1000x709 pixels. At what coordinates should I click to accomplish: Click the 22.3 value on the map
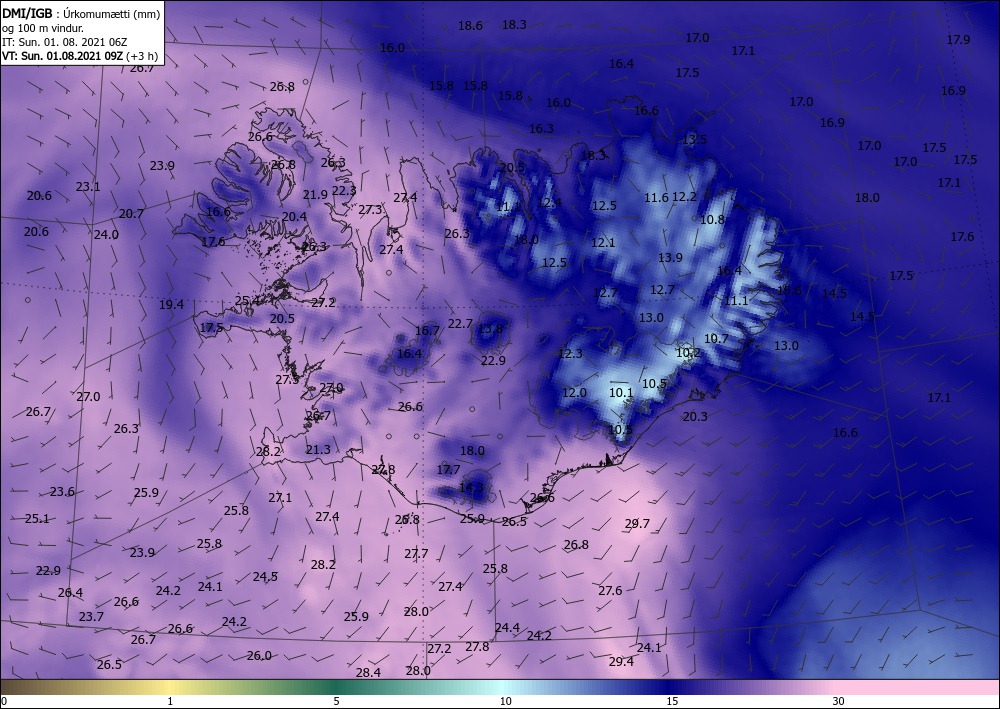coord(344,190)
